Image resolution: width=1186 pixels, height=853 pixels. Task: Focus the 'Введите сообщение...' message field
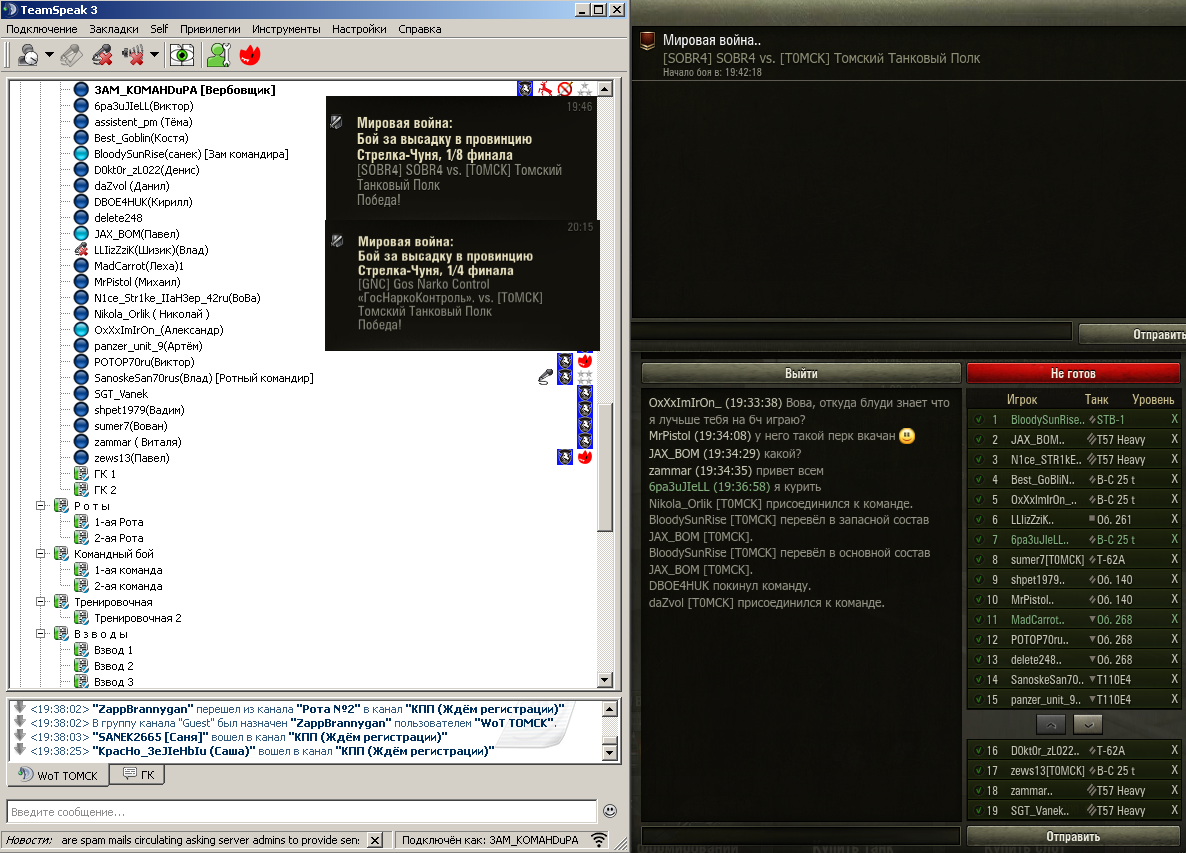(x=300, y=811)
